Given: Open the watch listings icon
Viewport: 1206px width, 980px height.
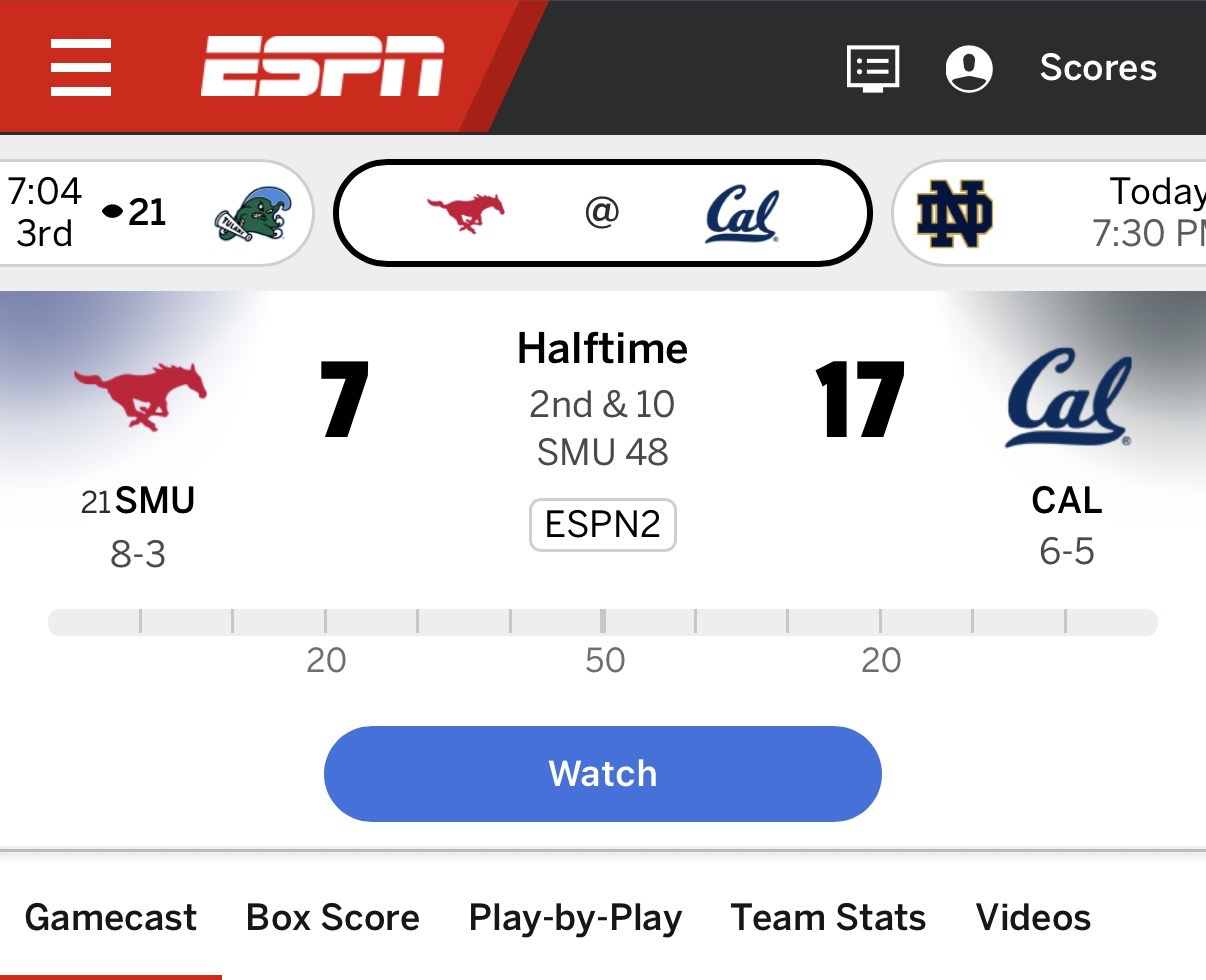Looking at the screenshot, I should point(873,68).
